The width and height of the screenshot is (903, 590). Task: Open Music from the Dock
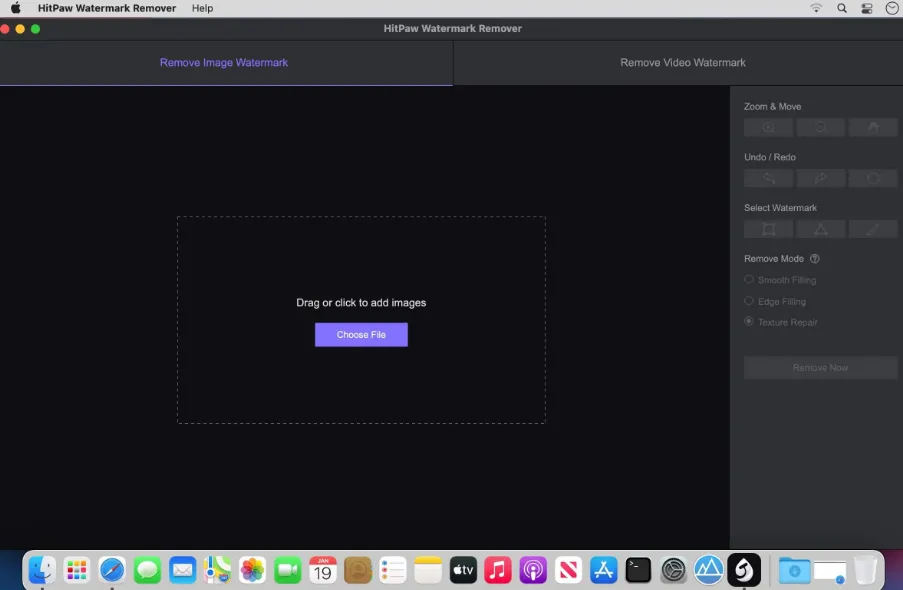(498, 570)
